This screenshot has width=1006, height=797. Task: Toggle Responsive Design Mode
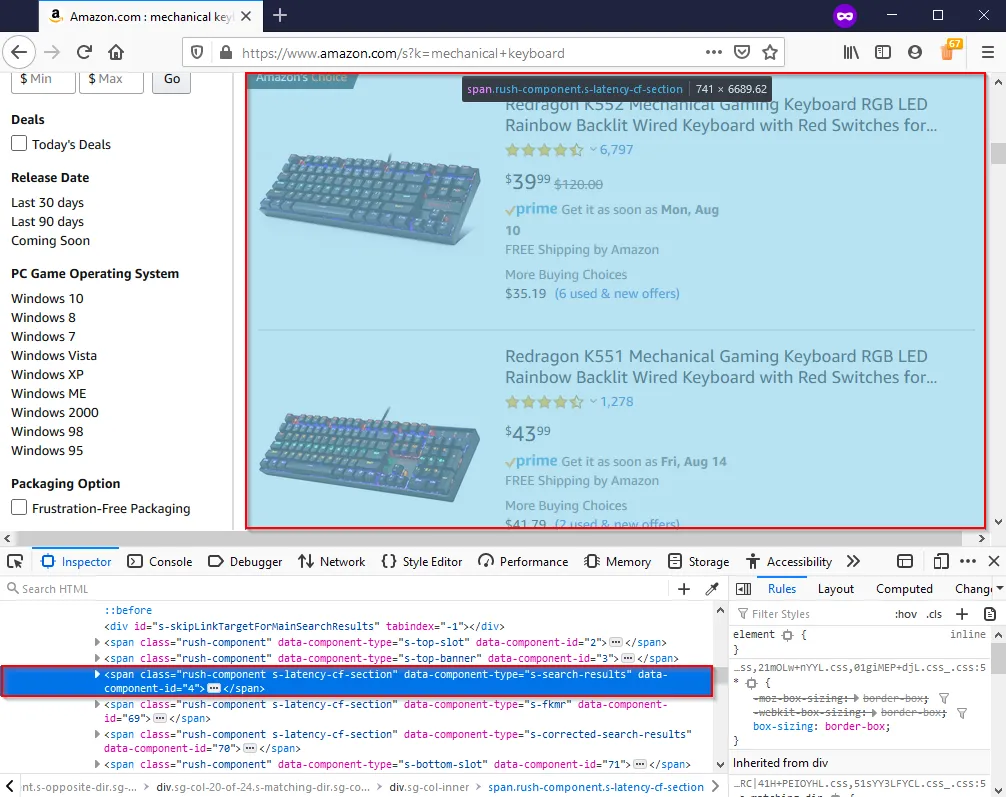point(941,561)
